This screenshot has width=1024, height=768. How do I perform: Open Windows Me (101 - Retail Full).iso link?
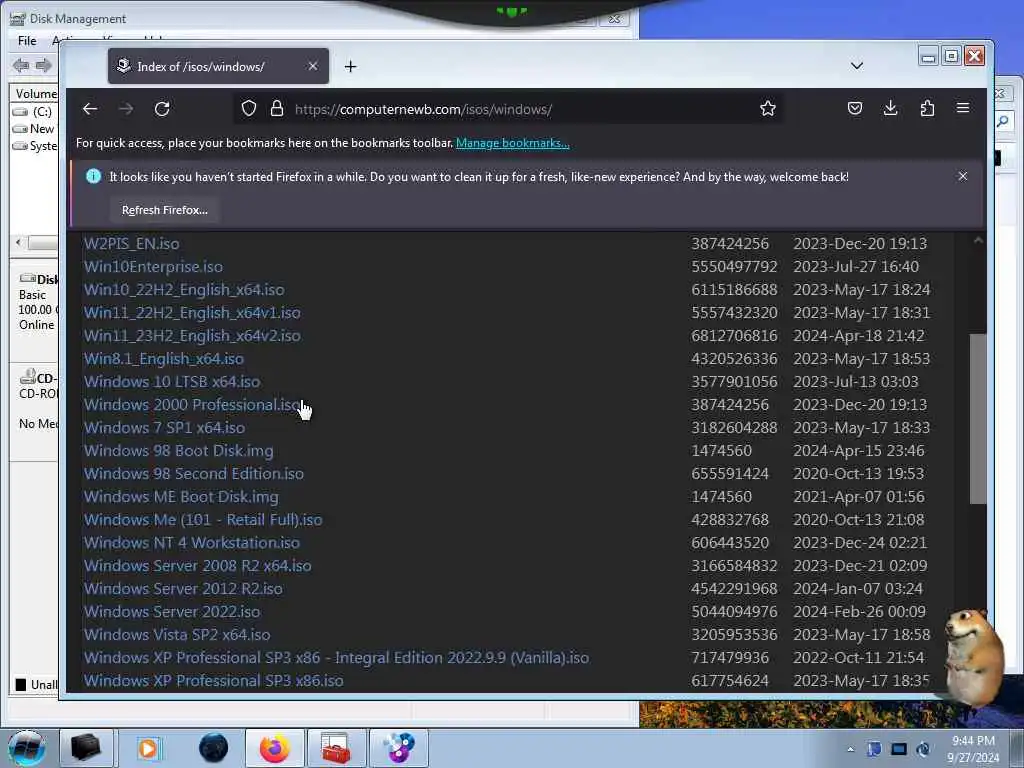203,520
